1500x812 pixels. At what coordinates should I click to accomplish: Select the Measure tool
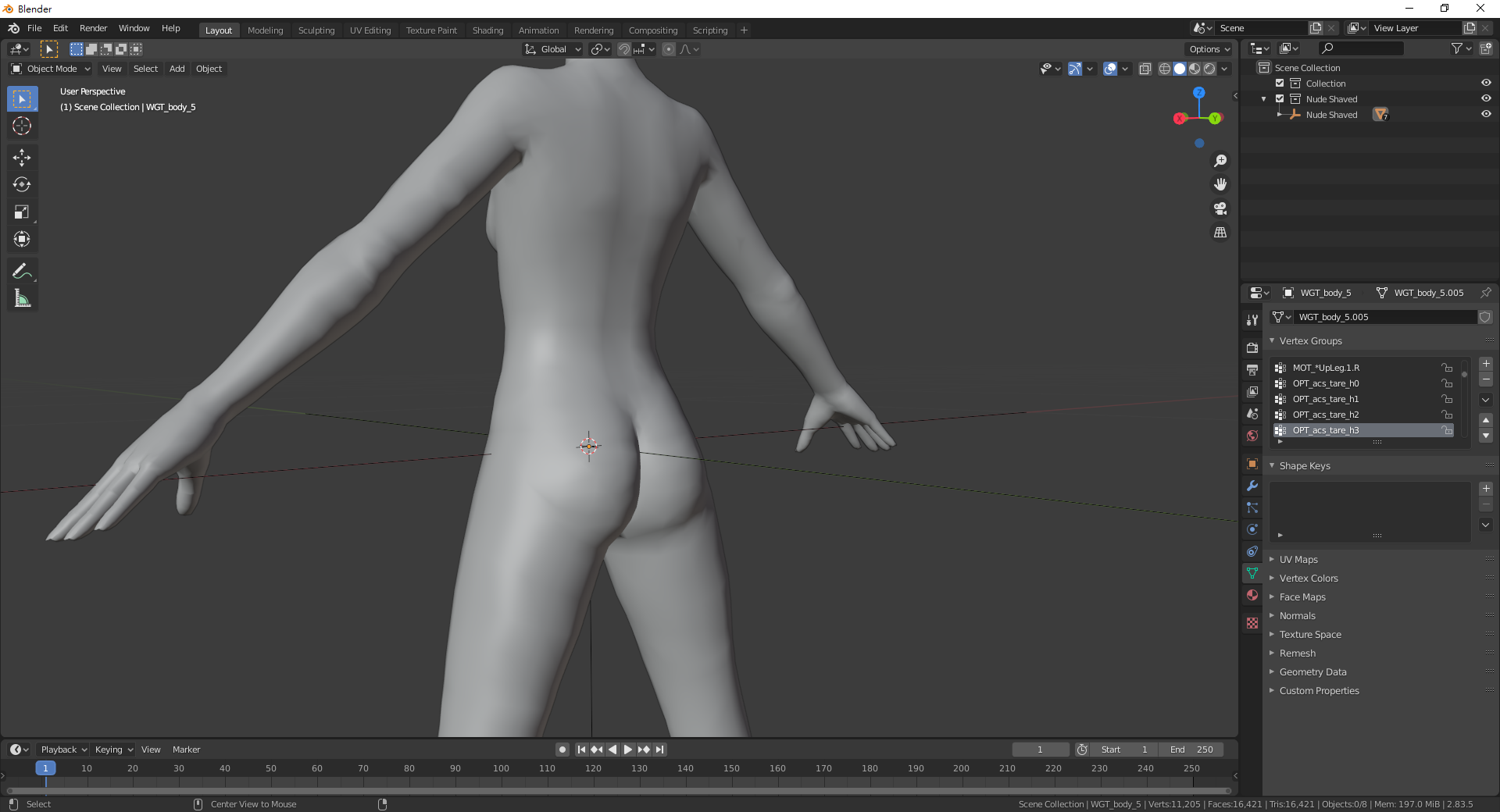[x=22, y=299]
